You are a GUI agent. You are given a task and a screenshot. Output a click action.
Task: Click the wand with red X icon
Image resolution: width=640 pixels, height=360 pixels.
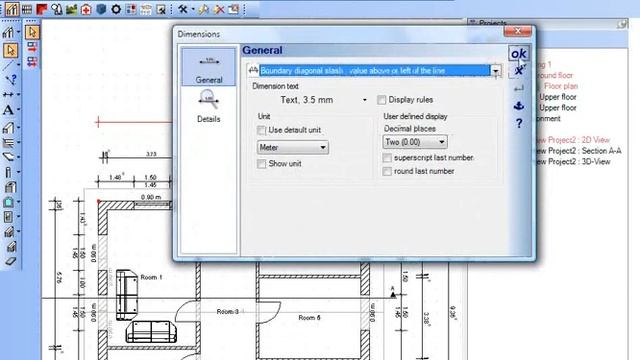pos(219,9)
